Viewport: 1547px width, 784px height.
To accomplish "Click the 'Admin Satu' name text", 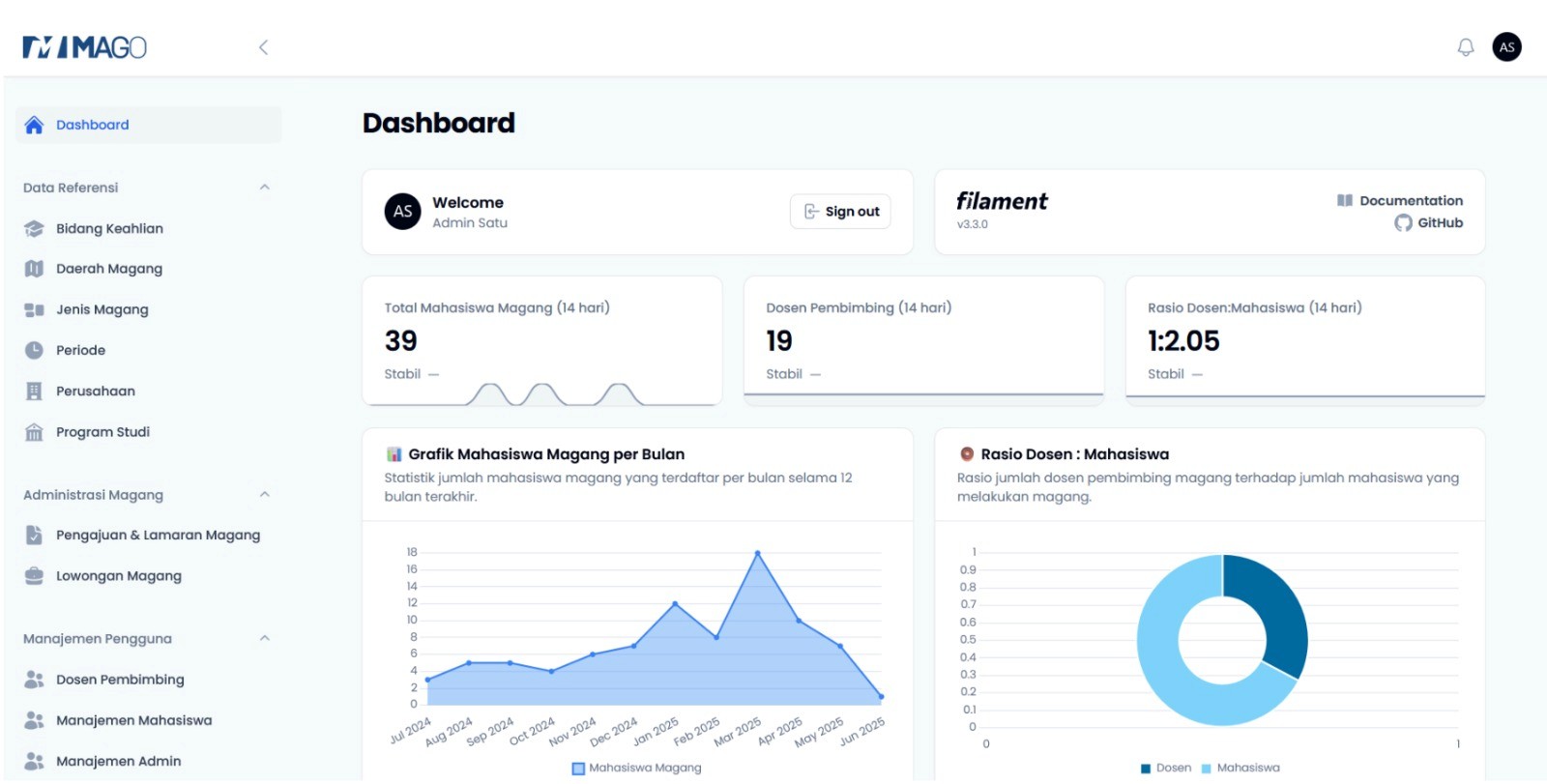I will (470, 222).
